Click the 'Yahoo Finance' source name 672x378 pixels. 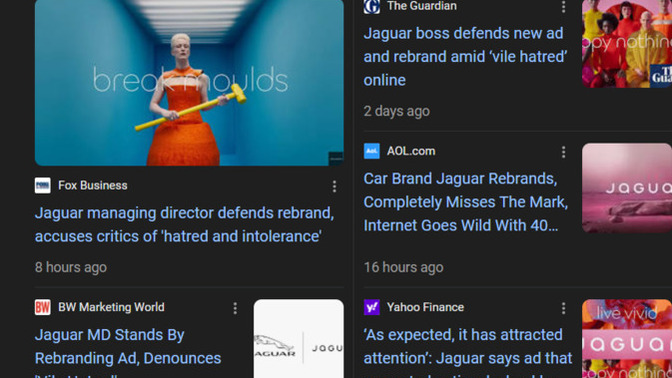[425, 307]
